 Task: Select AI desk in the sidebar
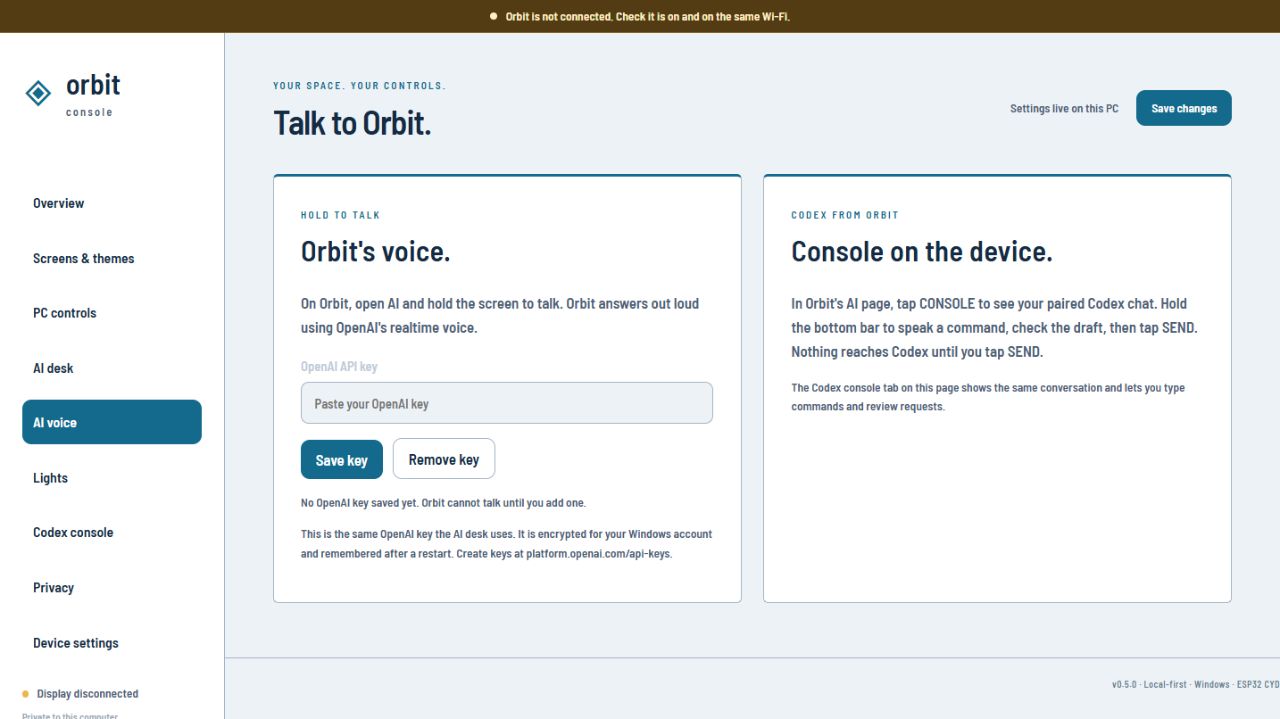click(x=111, y=368)
